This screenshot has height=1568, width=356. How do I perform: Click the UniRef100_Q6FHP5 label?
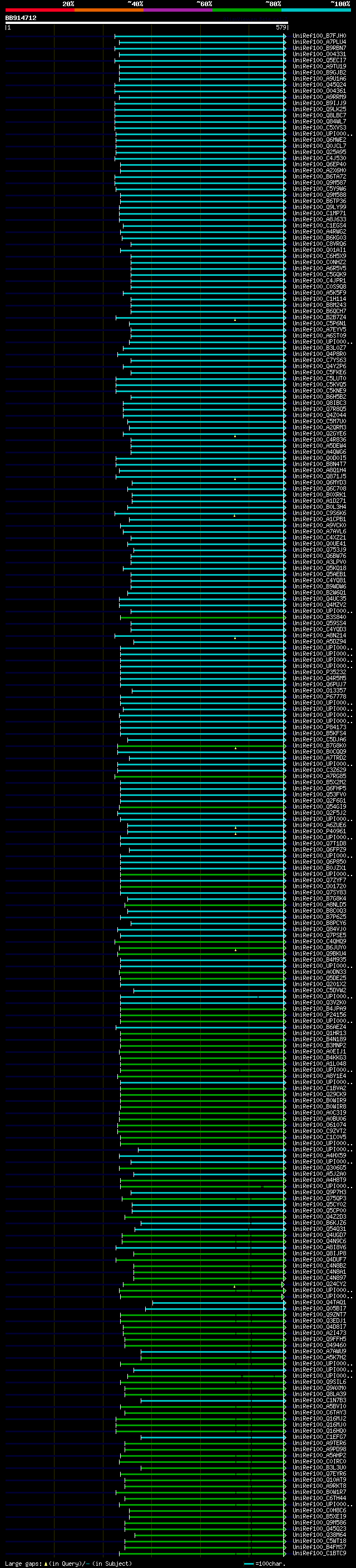(x=319, y=788)
